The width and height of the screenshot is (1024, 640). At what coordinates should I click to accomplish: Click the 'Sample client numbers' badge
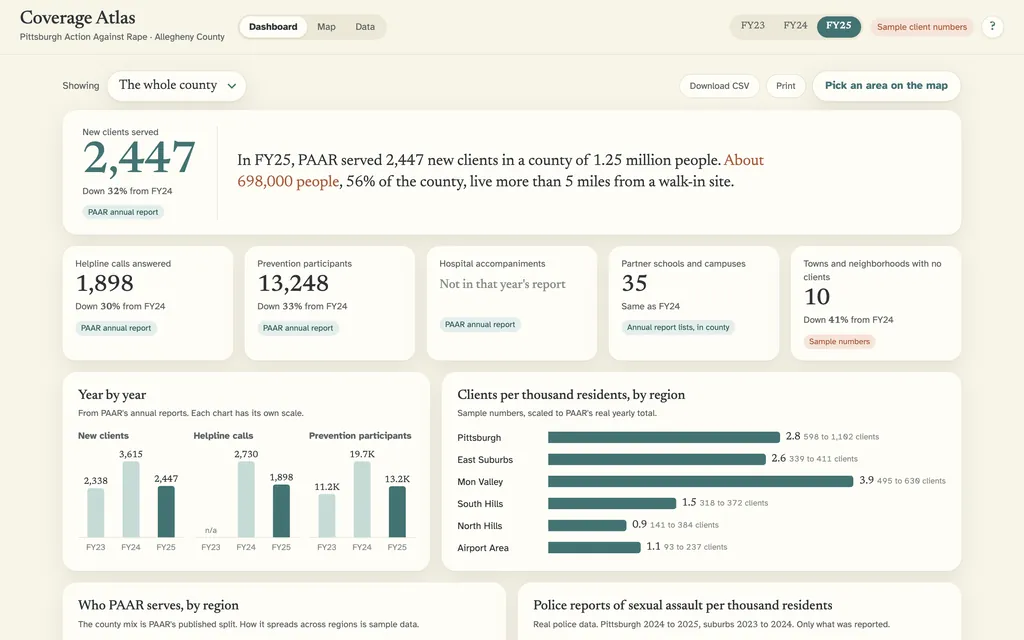pos(921,27)
